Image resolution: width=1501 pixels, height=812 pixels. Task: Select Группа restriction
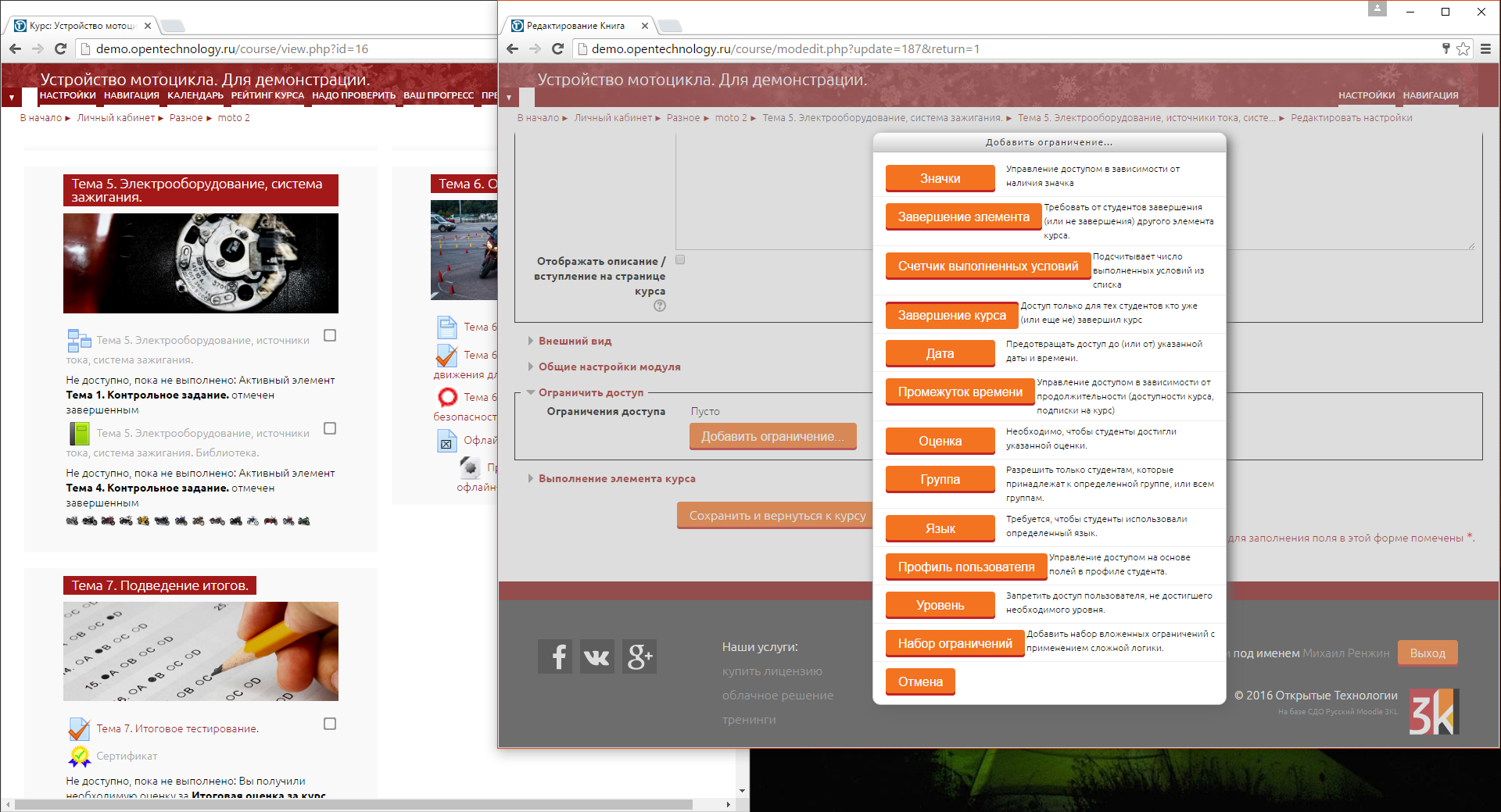(940, 479)
